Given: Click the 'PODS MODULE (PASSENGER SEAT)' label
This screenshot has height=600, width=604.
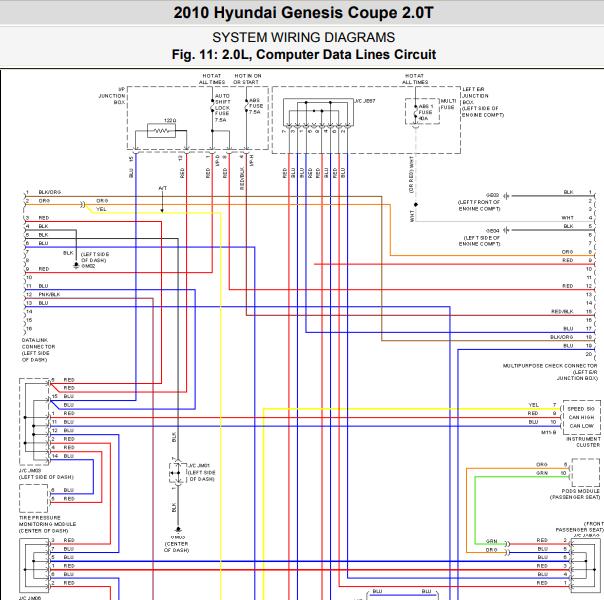Looking at the screenshot, I should (575, 494).
